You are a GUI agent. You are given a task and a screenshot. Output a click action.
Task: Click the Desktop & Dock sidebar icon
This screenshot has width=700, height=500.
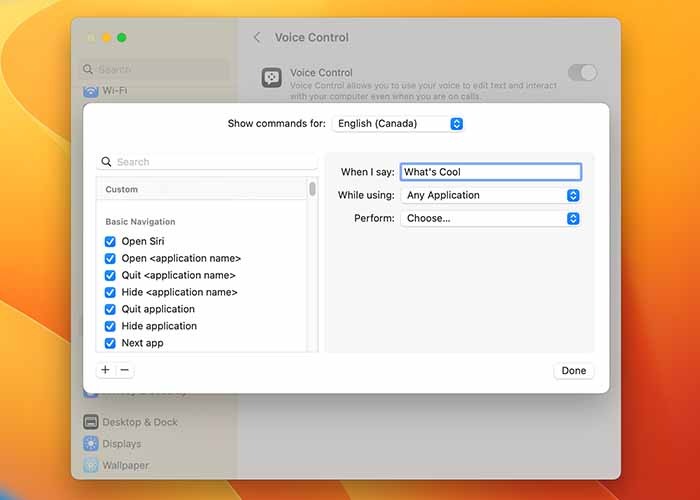[x=91, y=422]
